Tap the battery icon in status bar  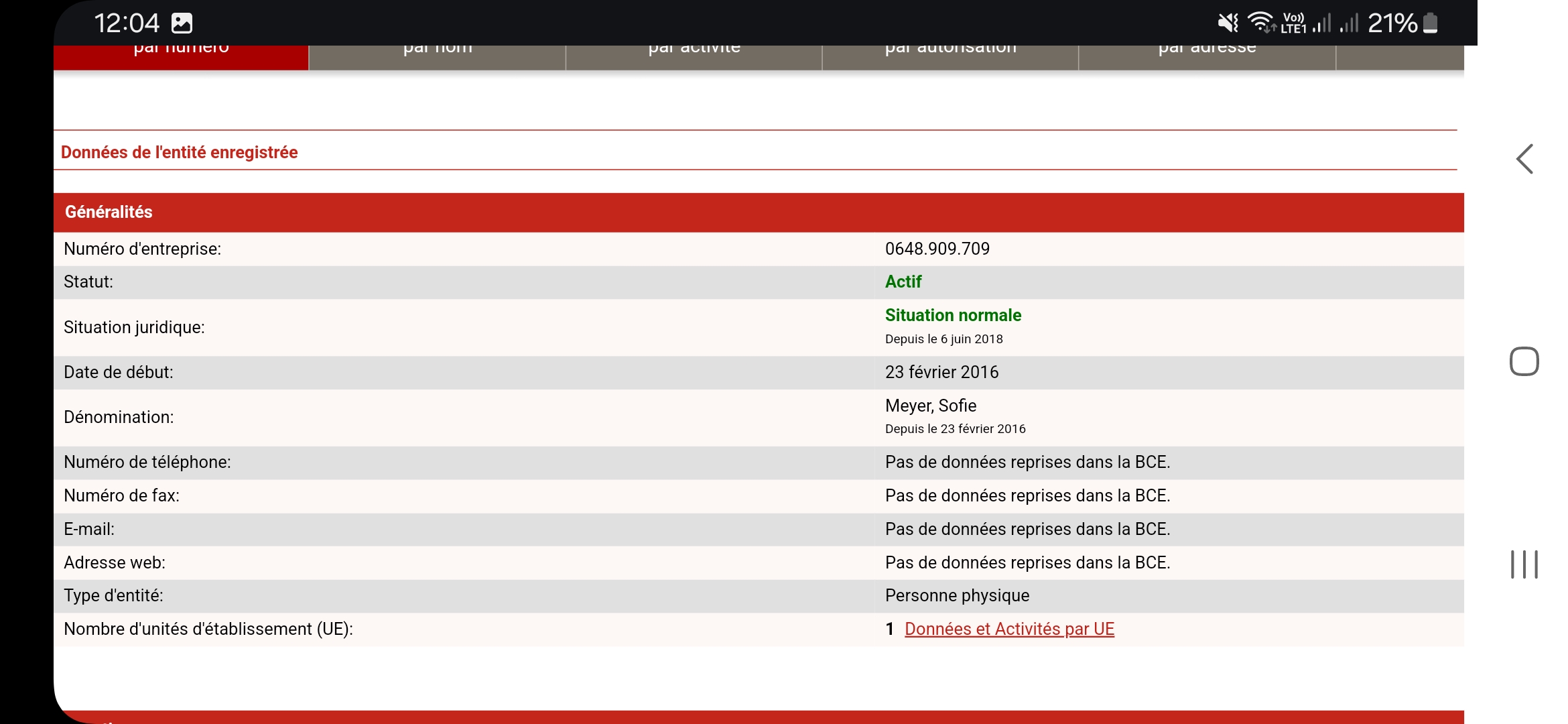pos(1430,23)
